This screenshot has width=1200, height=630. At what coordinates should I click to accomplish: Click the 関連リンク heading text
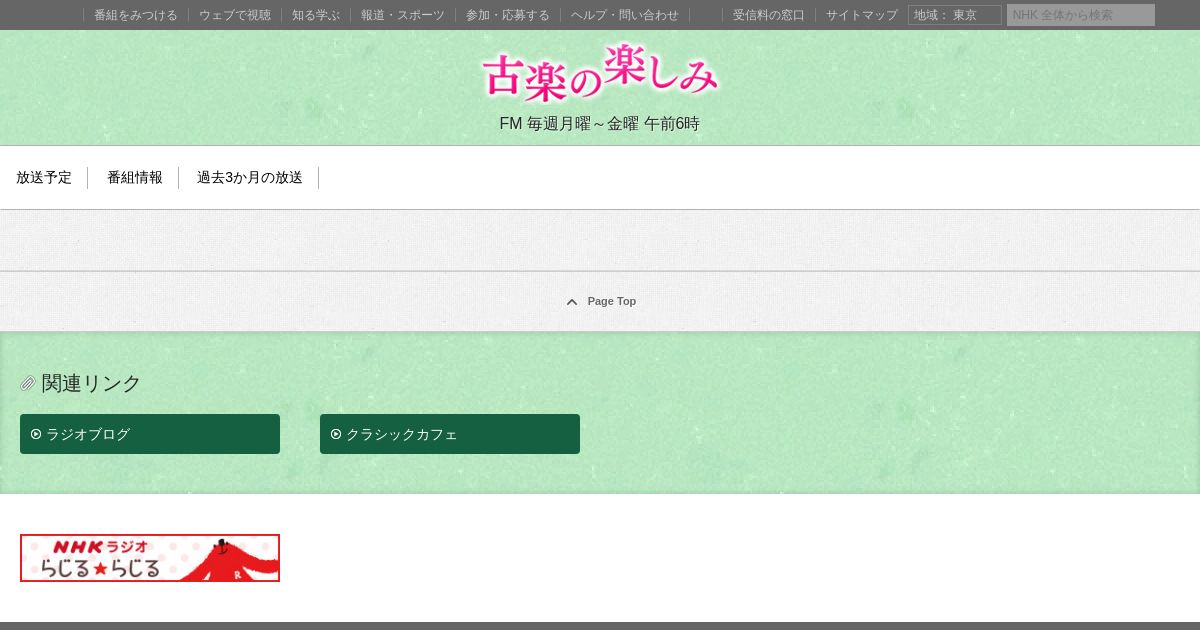91,383
